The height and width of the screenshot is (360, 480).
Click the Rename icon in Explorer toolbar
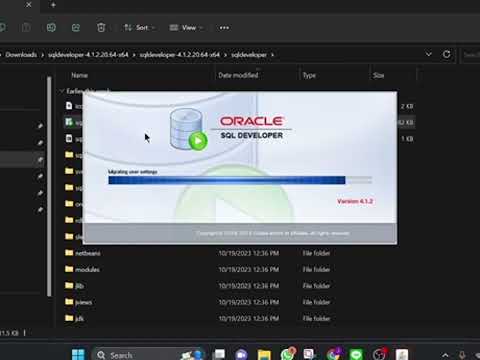click(51, 28)
